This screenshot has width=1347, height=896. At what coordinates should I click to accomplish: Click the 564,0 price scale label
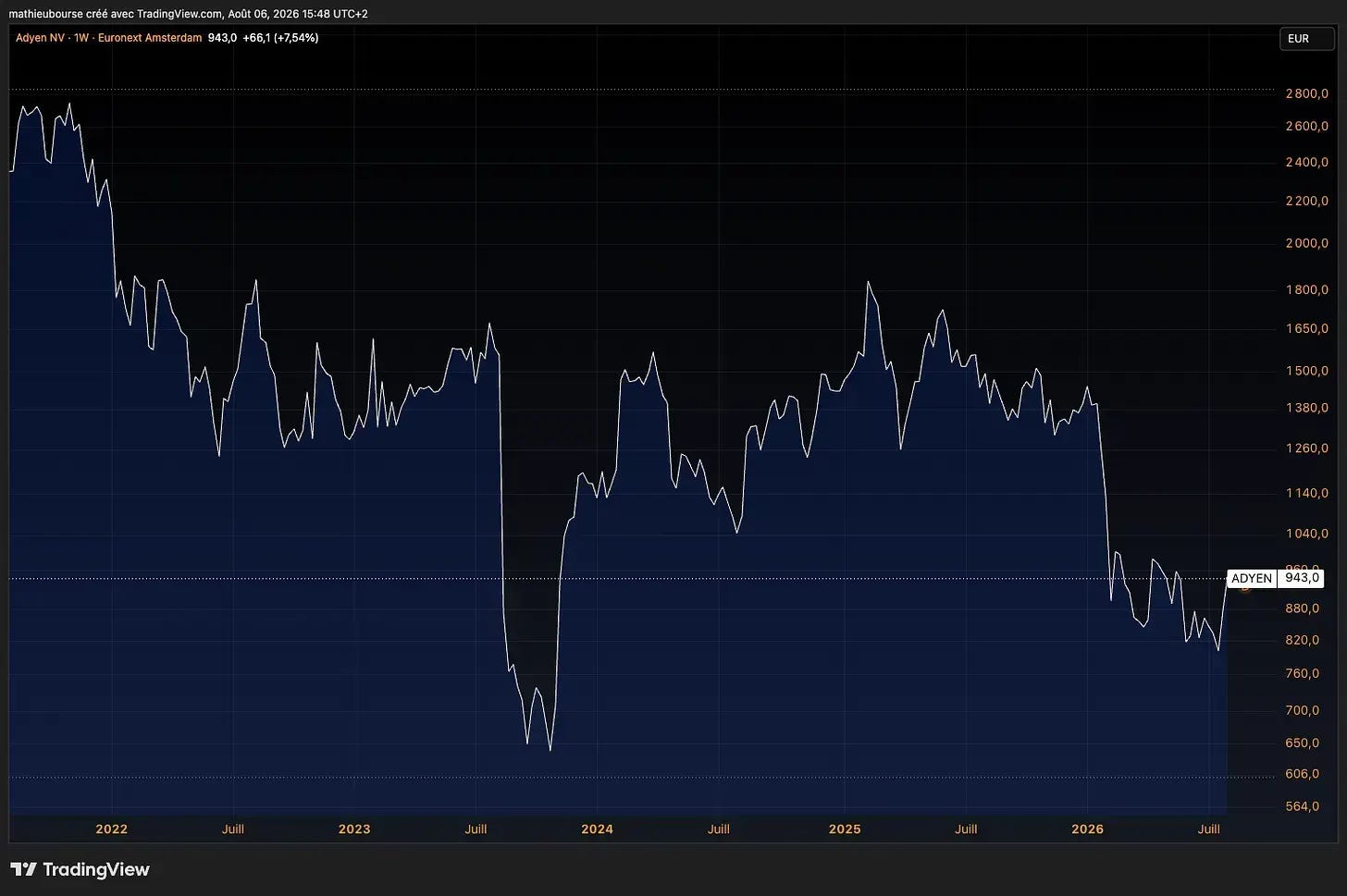click(1303, 806)
